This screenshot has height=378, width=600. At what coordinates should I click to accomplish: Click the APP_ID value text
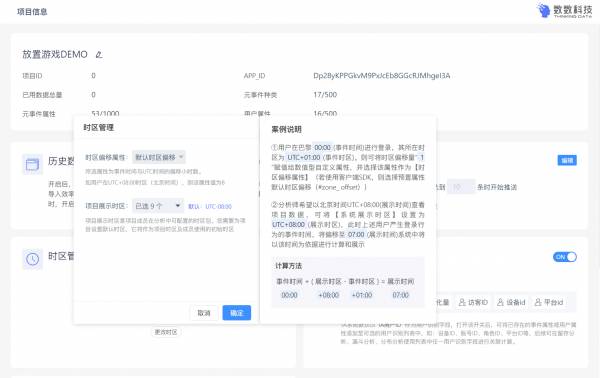(382, 76)
